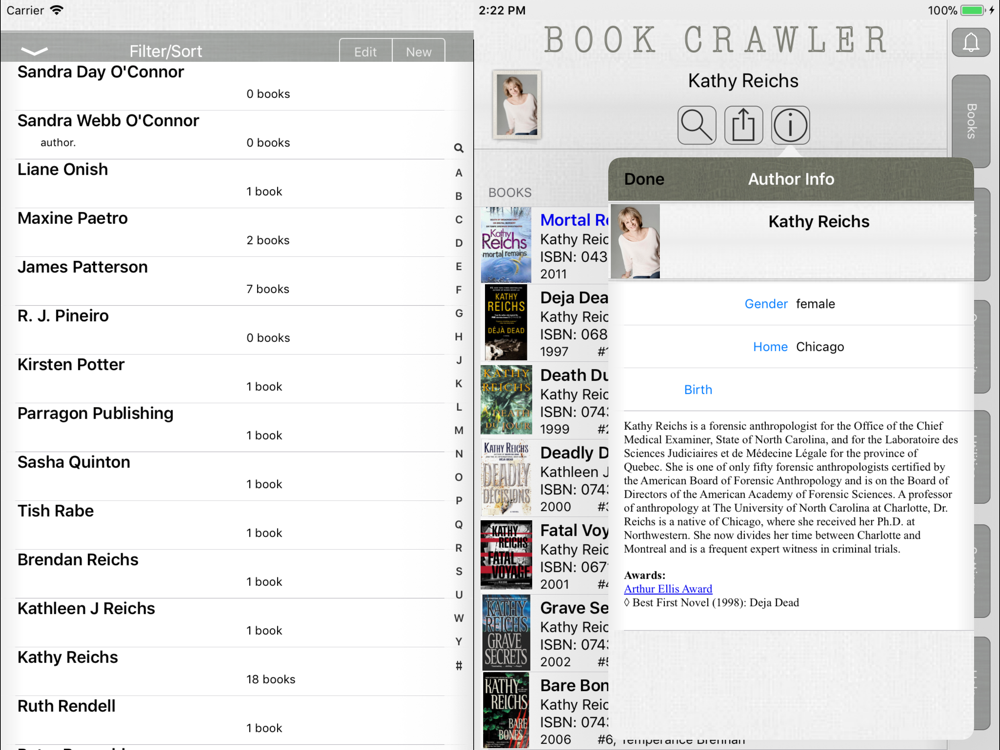Select Parragon Publishing row
1000x750 pixels.
coord(230,428)
